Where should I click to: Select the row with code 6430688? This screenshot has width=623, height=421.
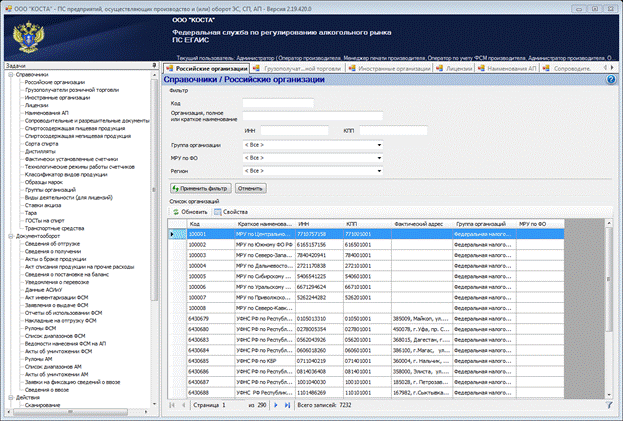point(366,393)
